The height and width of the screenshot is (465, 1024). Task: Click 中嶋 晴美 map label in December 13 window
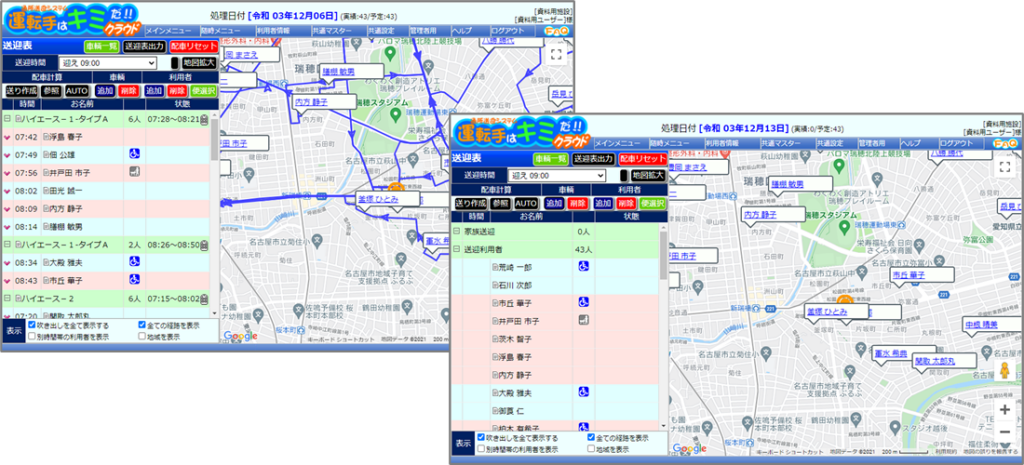click(982, 325)
